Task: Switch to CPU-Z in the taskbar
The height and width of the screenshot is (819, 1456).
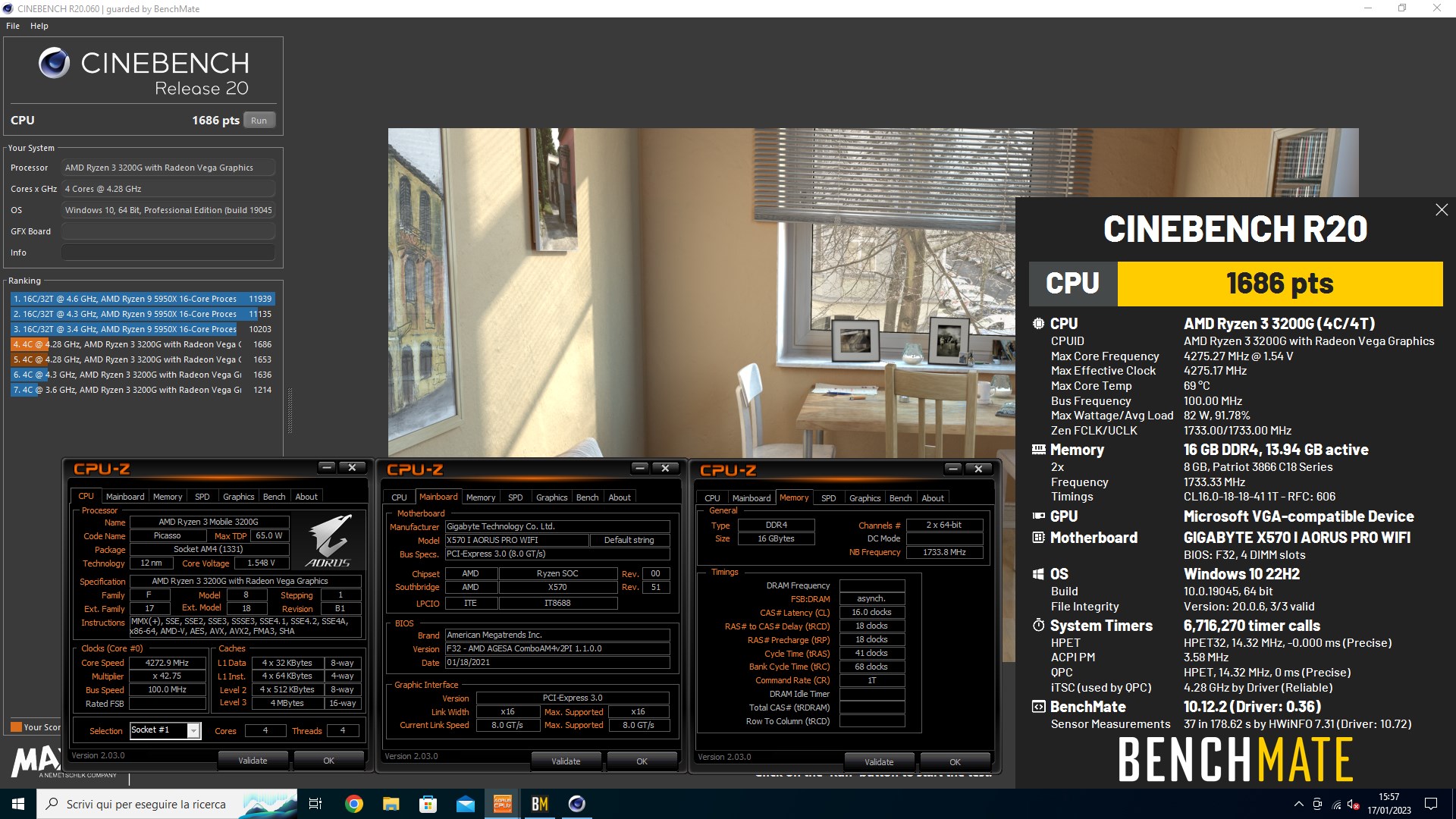Action: pyautogui.click(x=502, y=804)
